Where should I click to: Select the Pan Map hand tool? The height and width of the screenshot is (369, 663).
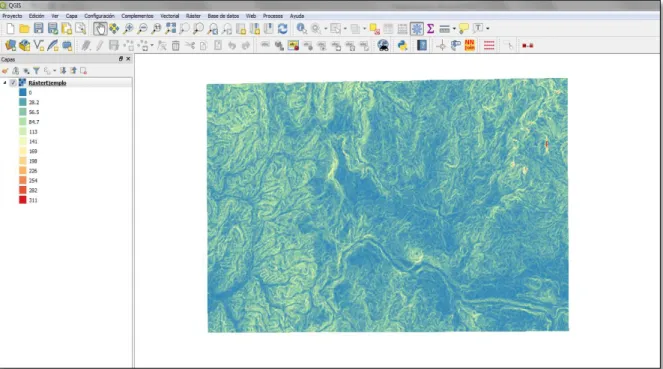(100, 29)
